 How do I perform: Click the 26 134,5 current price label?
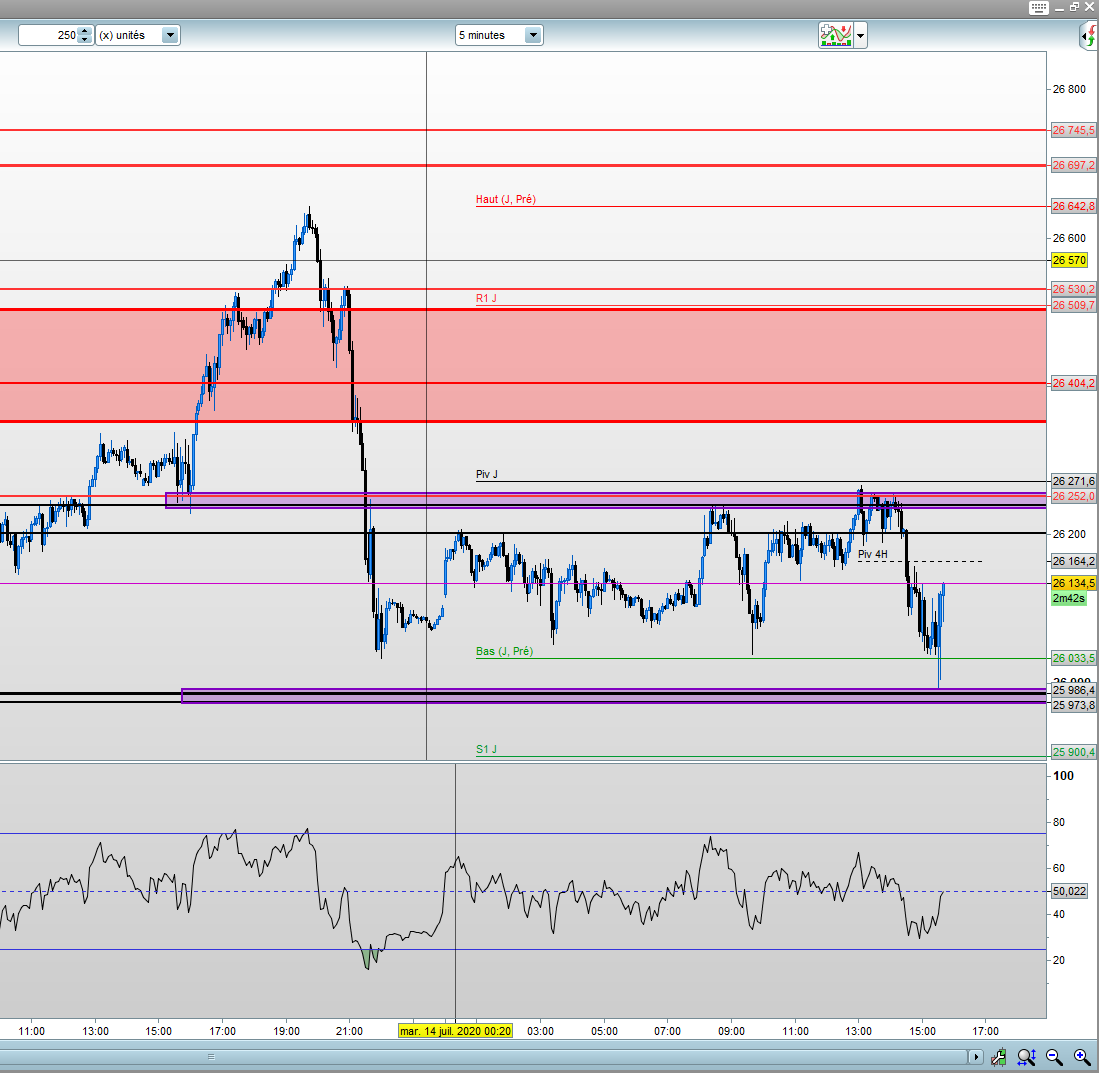coord(1072,583)
